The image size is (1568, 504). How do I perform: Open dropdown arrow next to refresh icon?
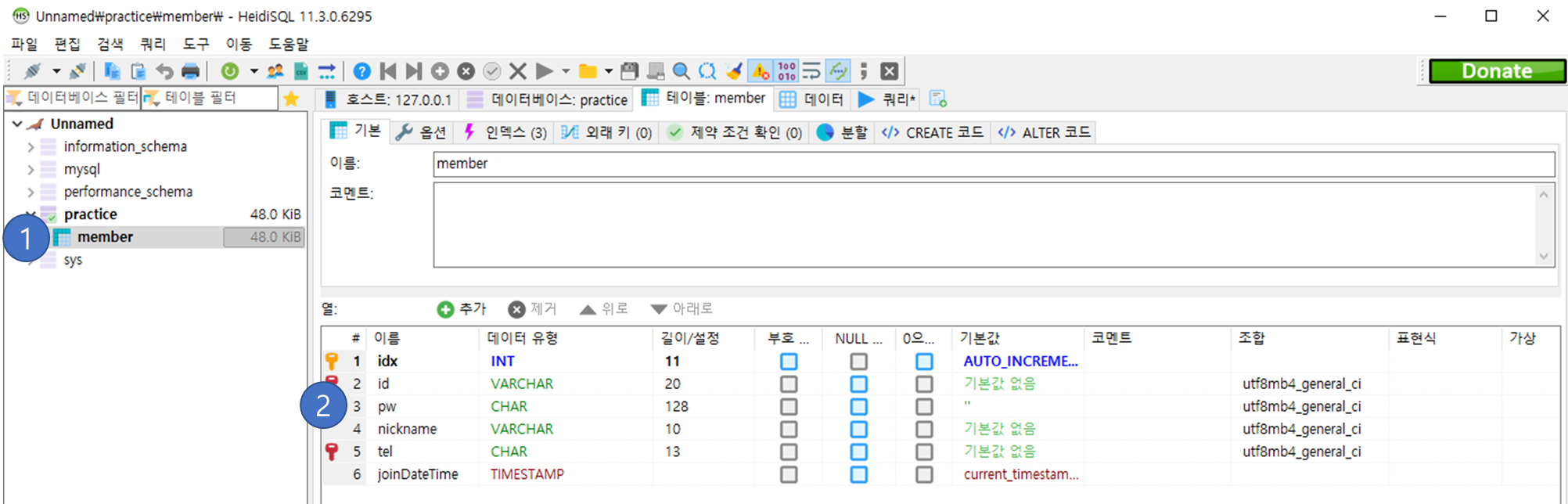[x=254, y=71]
